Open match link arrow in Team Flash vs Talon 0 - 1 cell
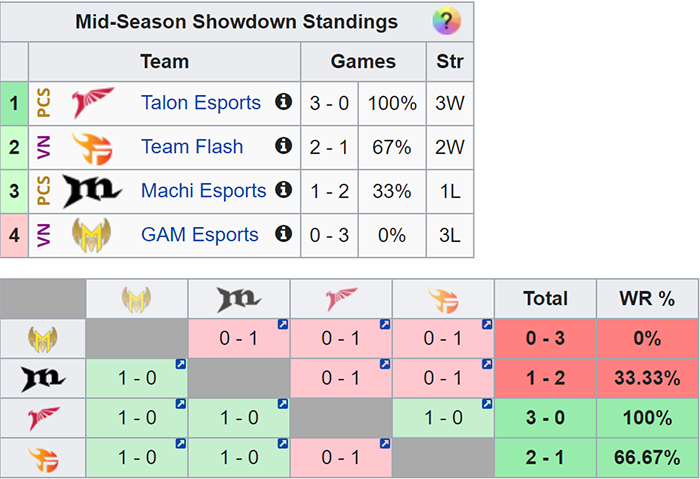700x479 pixels. tap(385, 444)
